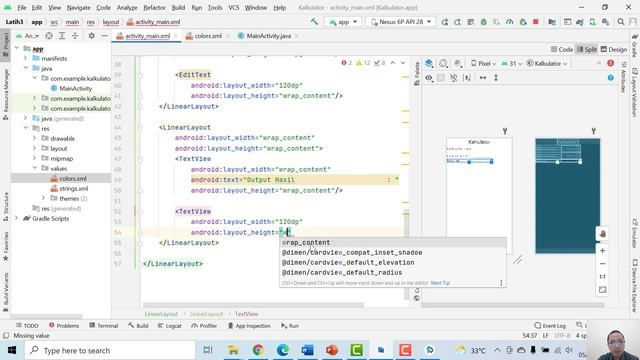The height and width of the screenshot is (360, 640).
Task: Click the next highlighted error arrow in the editor
Action: pos(403,63)
